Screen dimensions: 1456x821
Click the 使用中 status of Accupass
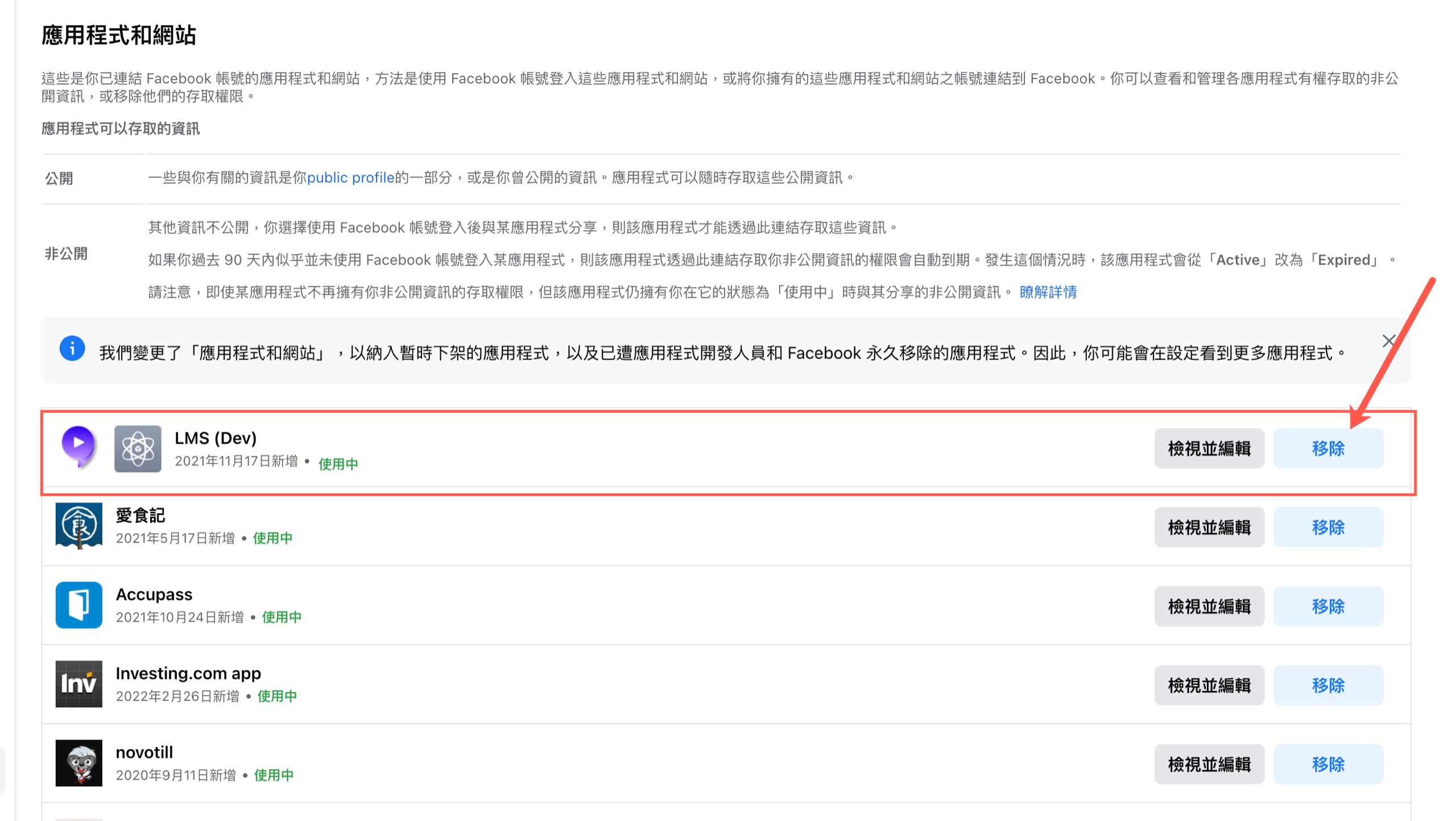click(282, 617)
